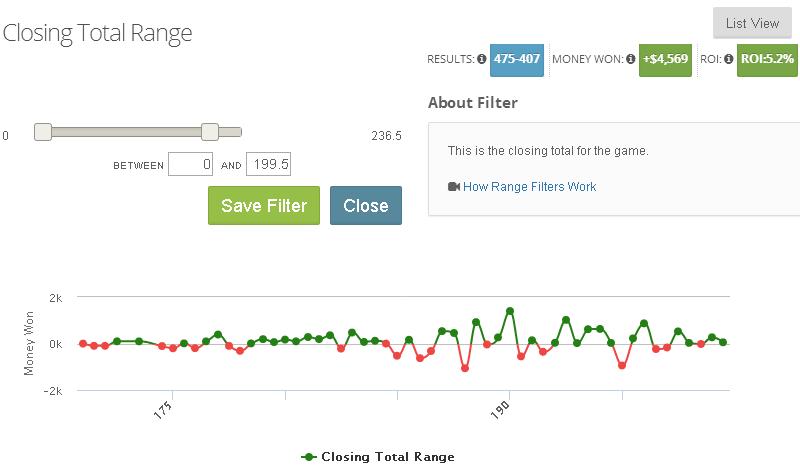800x474 pixels.
Task: Click the last green data point on chart
Action: [723, 342]
